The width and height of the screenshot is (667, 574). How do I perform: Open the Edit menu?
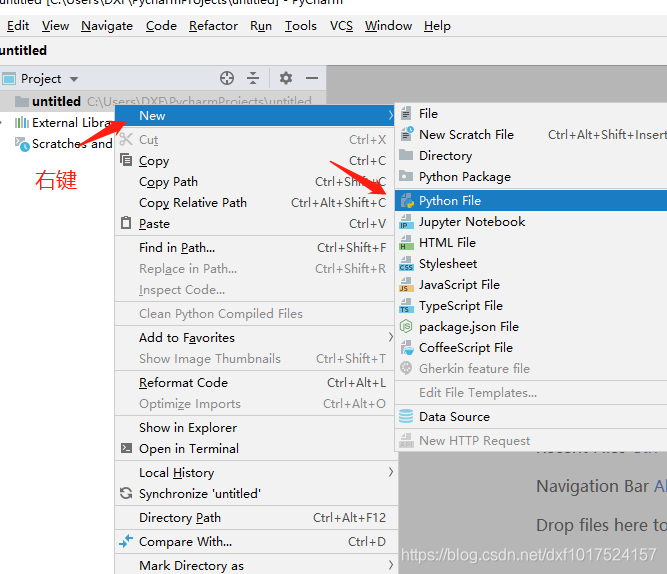(18, 26)
